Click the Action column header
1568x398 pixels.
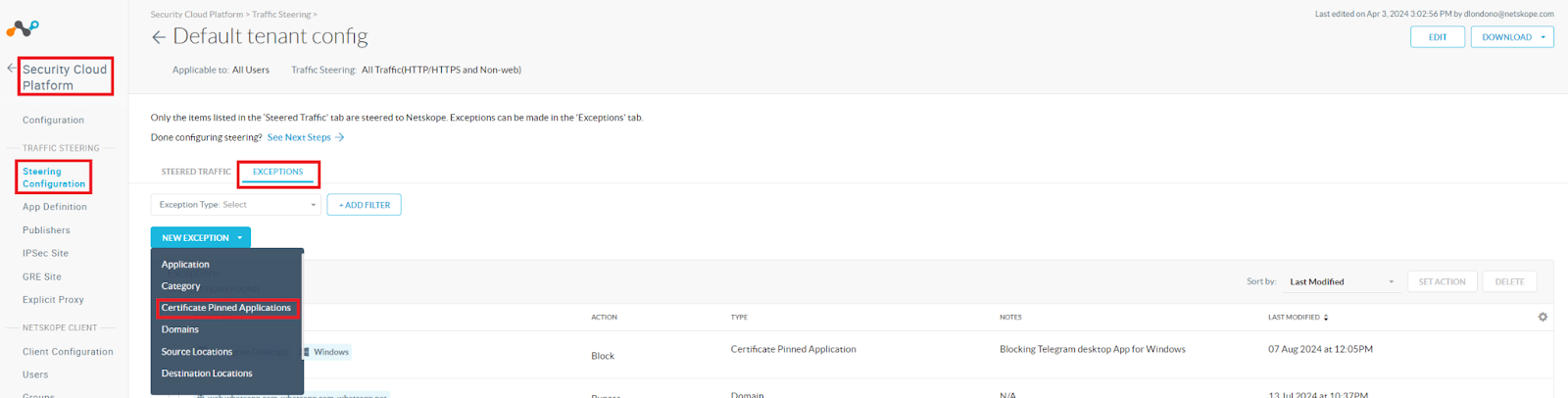[604, 318]
